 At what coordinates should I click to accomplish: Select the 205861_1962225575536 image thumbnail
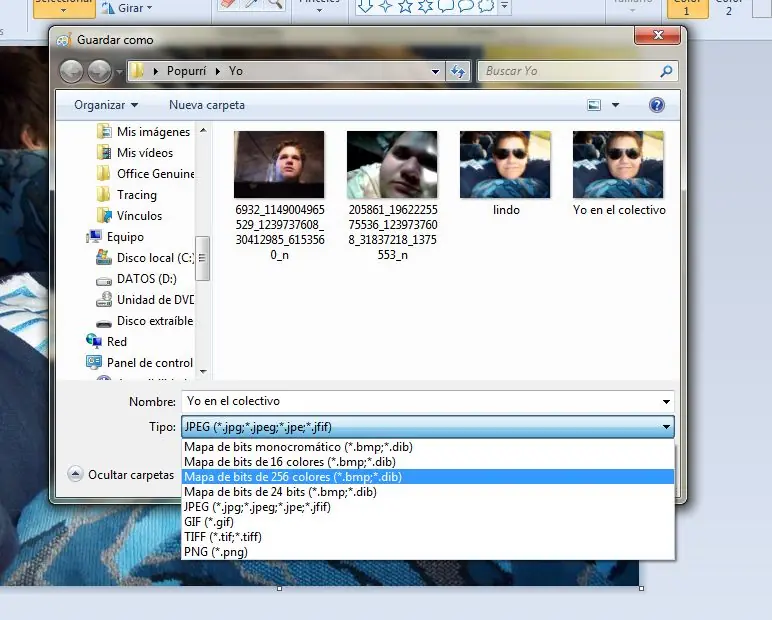tap(392, 164)
